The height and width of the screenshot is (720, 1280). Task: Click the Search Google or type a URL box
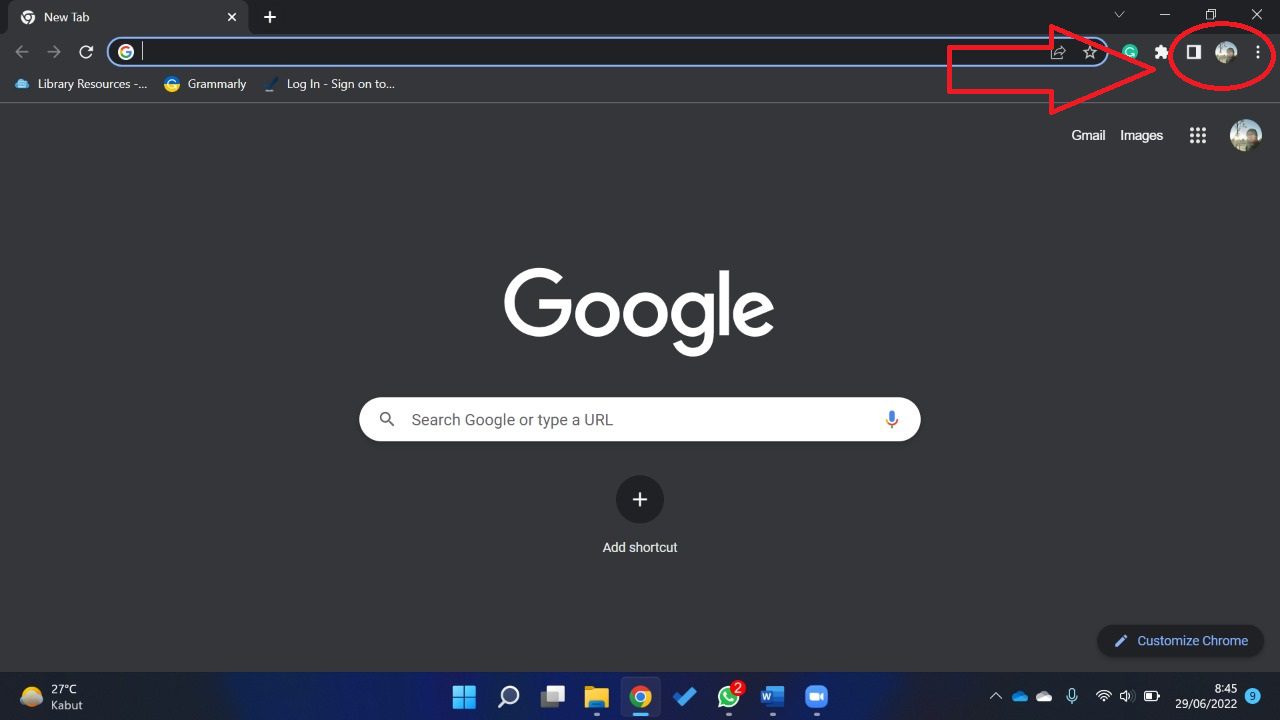[x=640, y=420]
